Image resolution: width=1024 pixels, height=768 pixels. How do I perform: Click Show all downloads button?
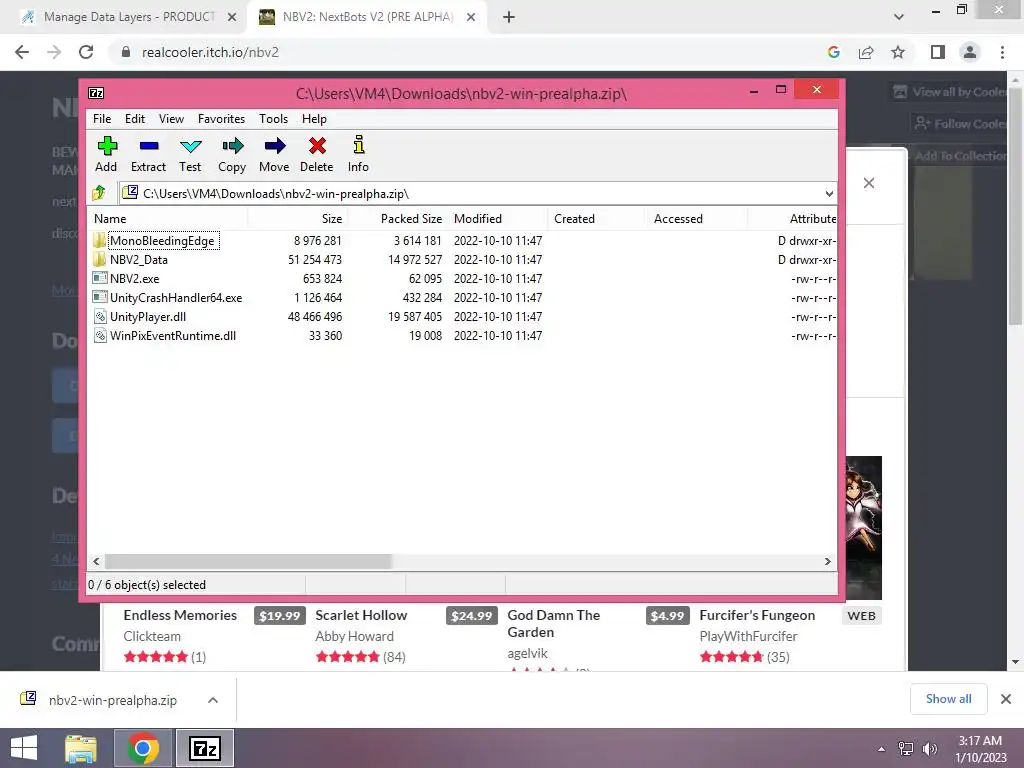(948, 699)
